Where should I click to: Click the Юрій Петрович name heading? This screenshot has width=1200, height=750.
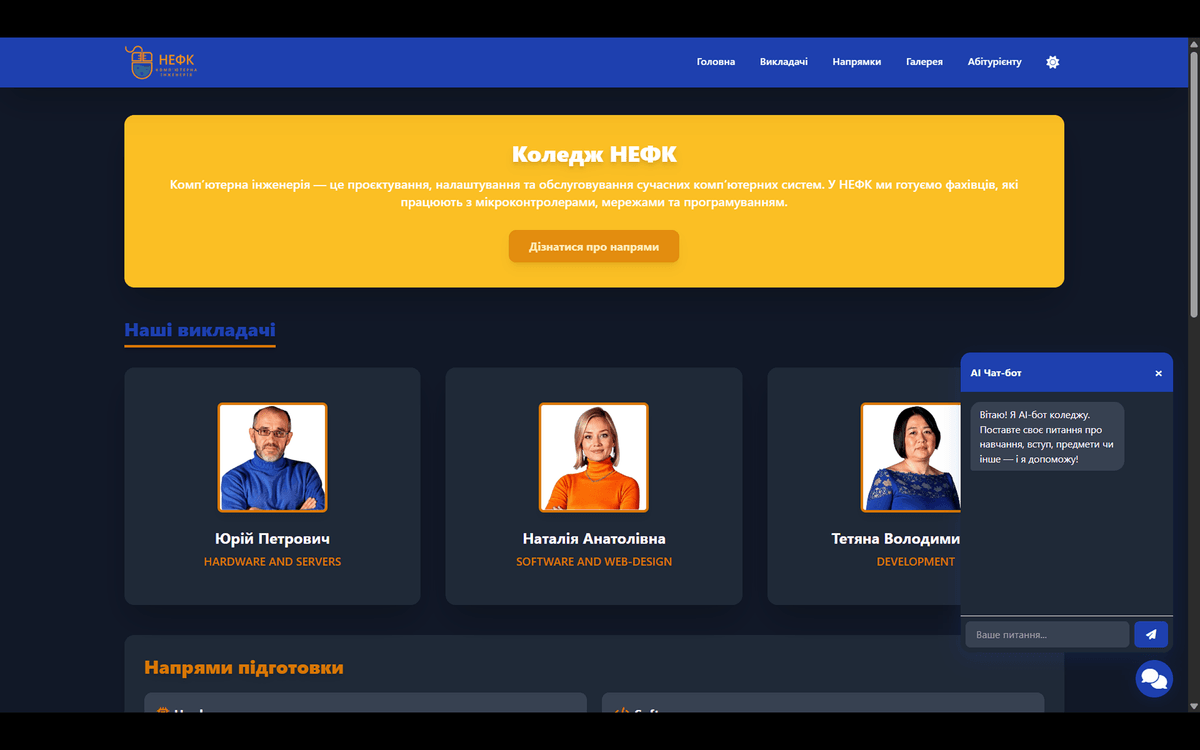pyautogui.click(x=272, y=539)
